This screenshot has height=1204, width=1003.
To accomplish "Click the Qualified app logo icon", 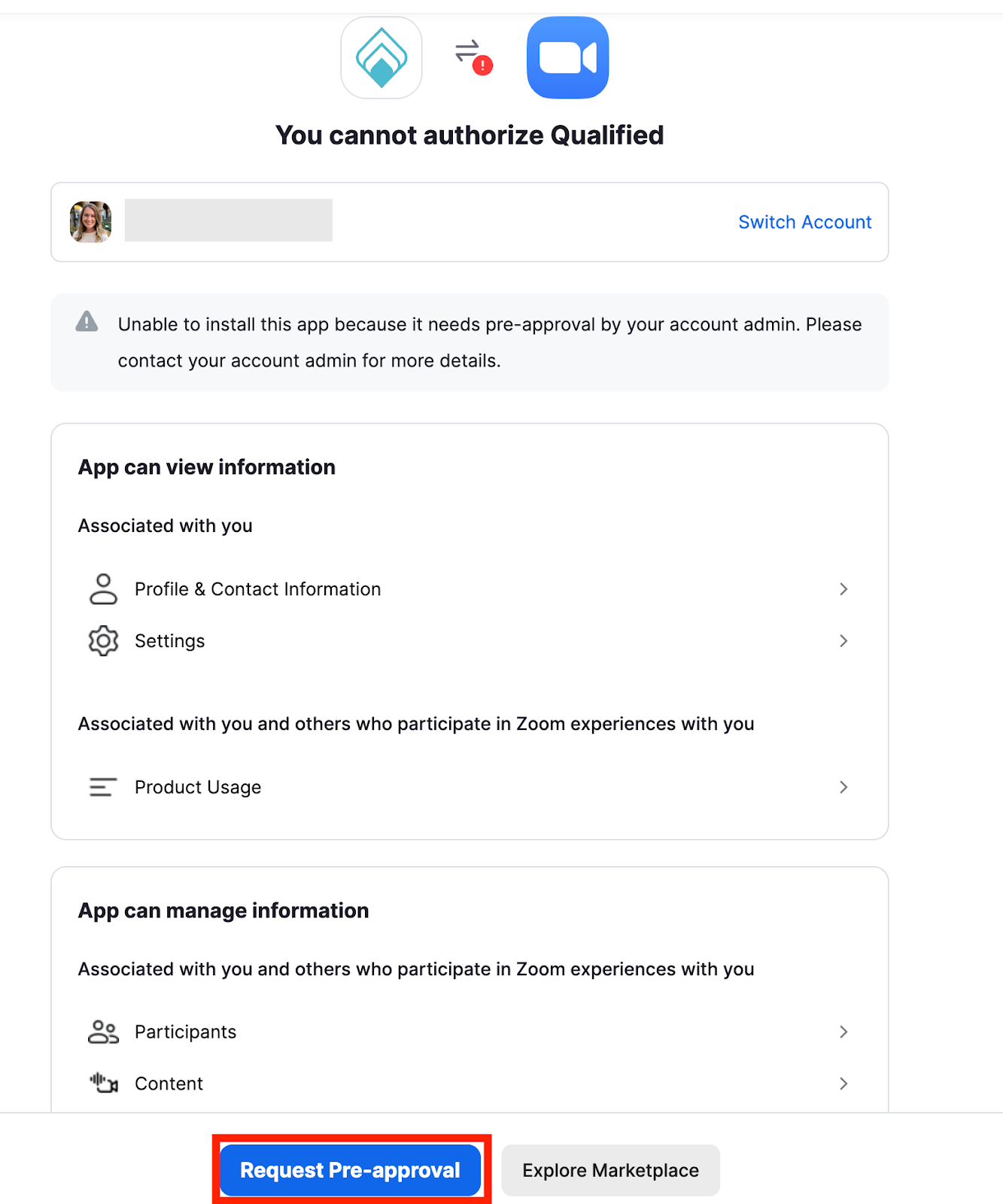I will point(381,58).
